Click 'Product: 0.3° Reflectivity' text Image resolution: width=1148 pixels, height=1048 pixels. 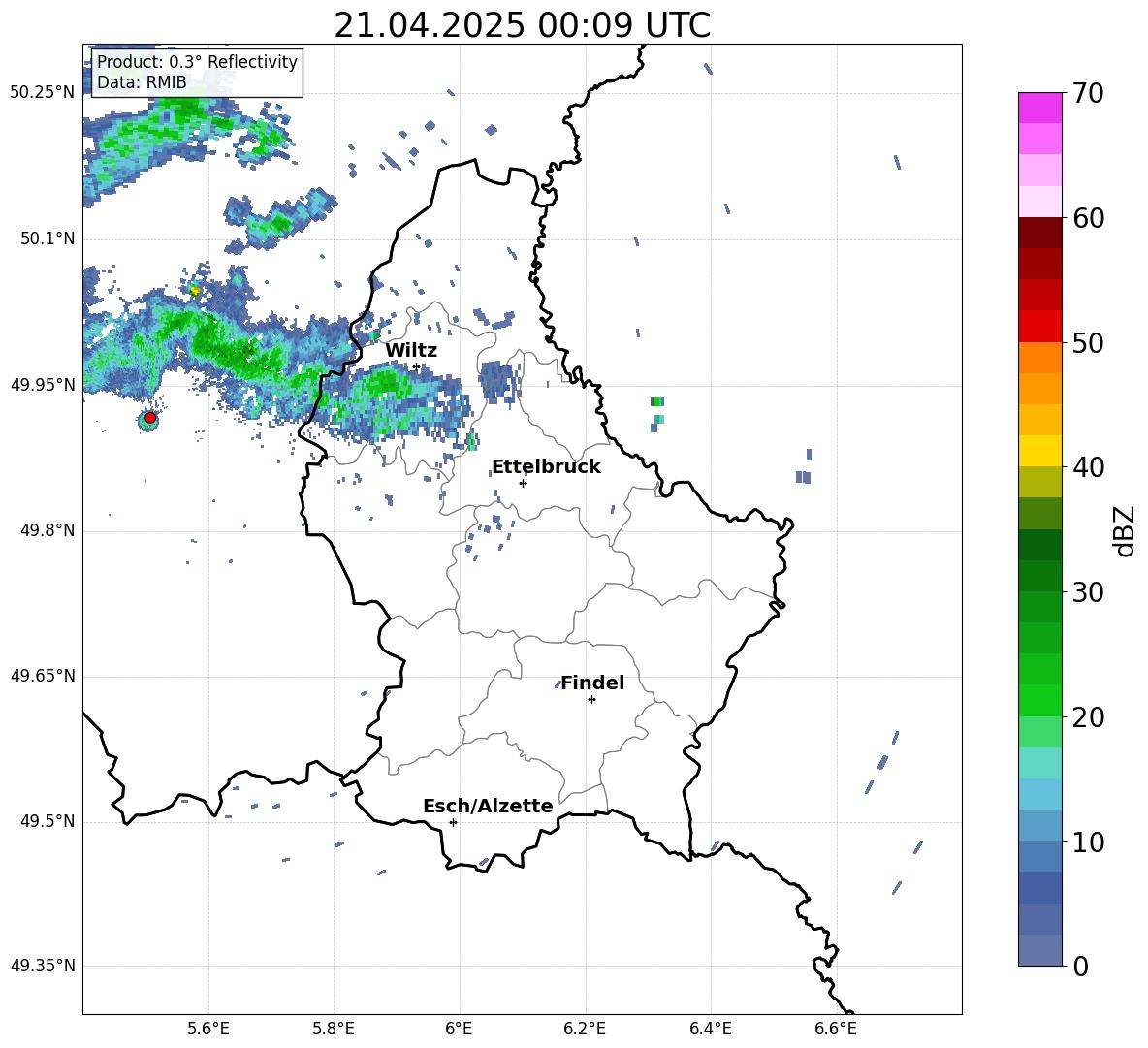(197, 61)
